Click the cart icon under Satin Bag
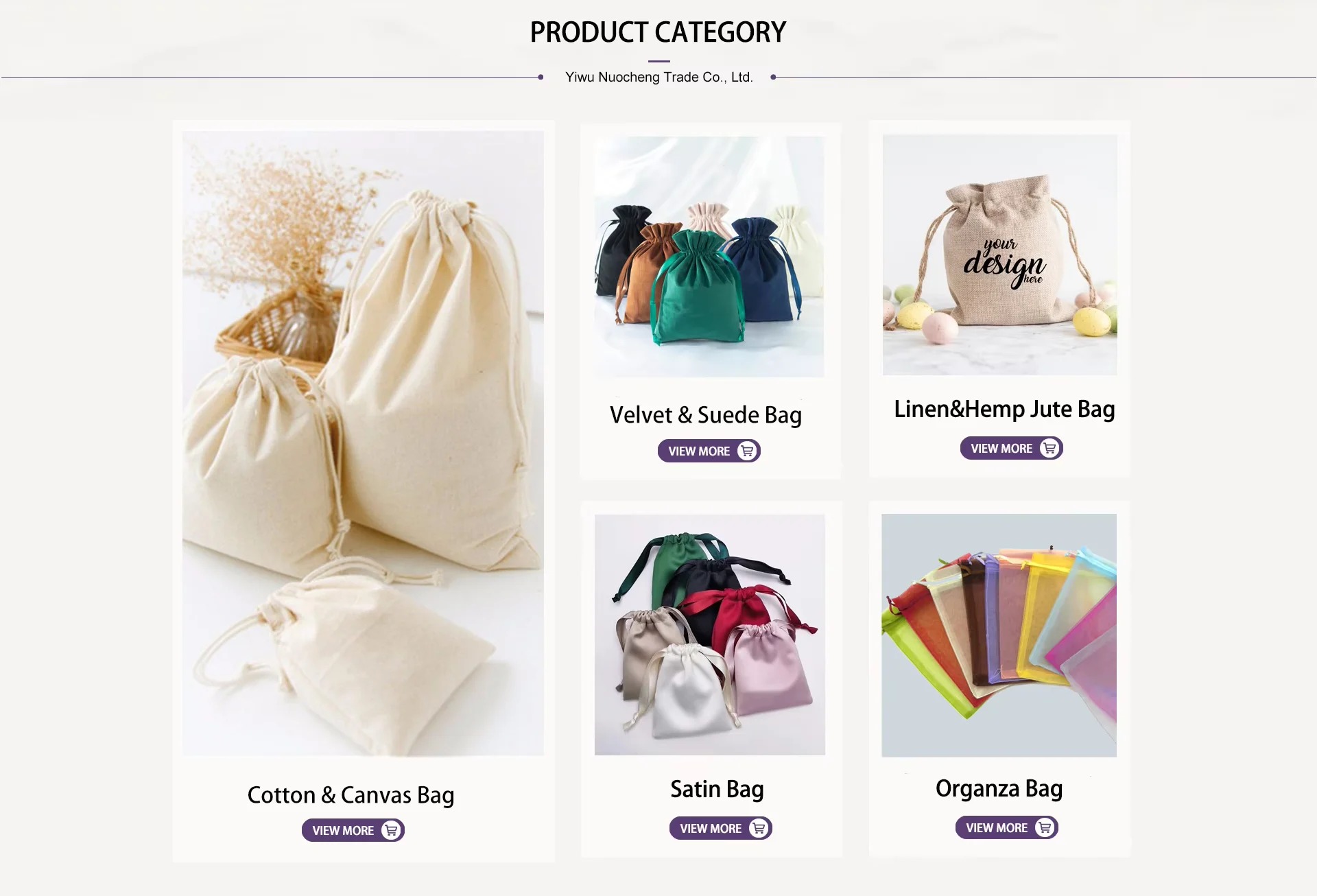 point(759,828)
